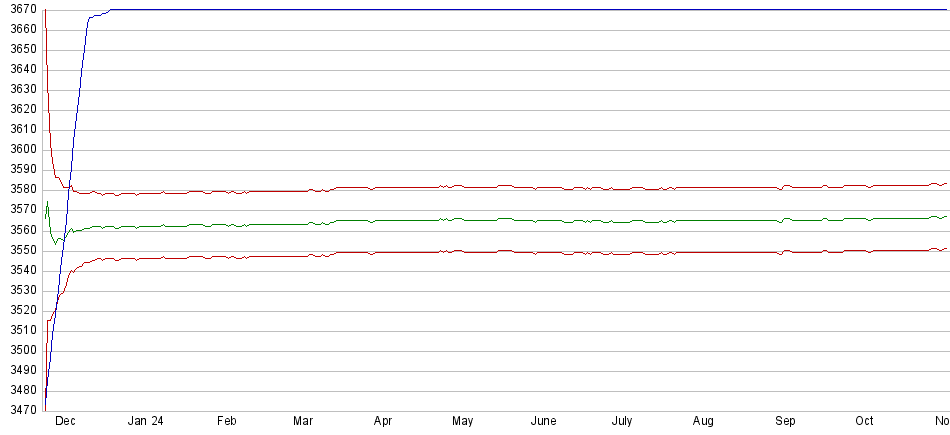Click the 'Aug' axis label
950x435 pixels.
703,422
